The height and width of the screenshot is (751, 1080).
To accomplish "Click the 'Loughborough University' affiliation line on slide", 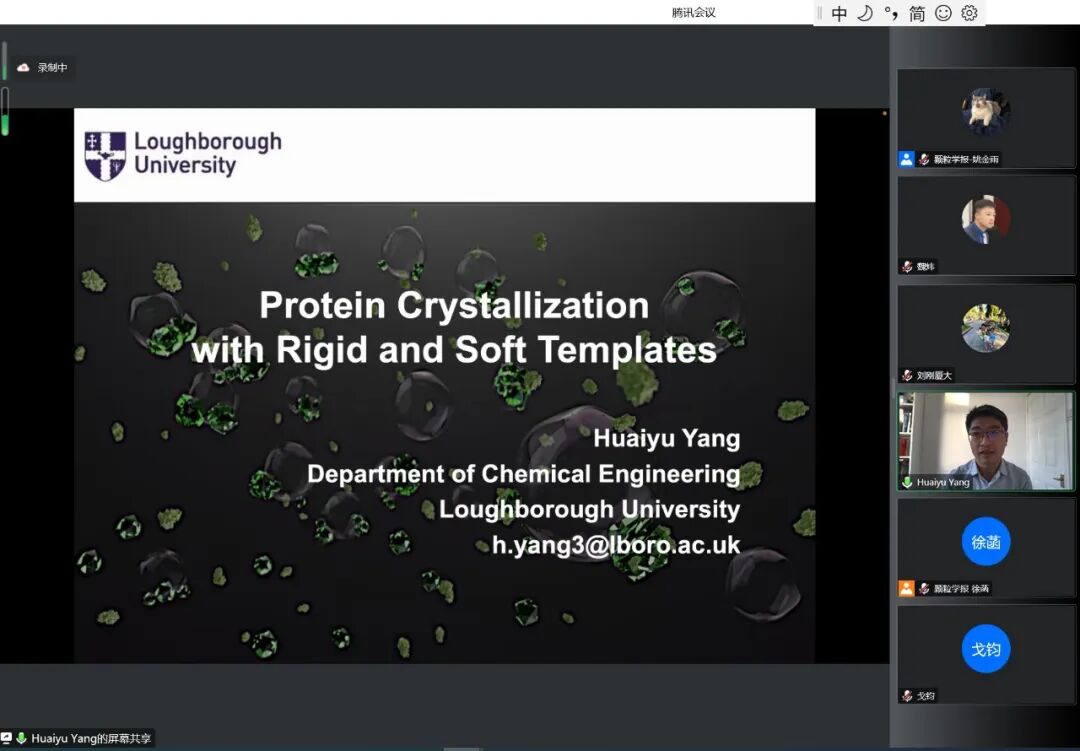I will pyautogui.click(x=590, y=509).
